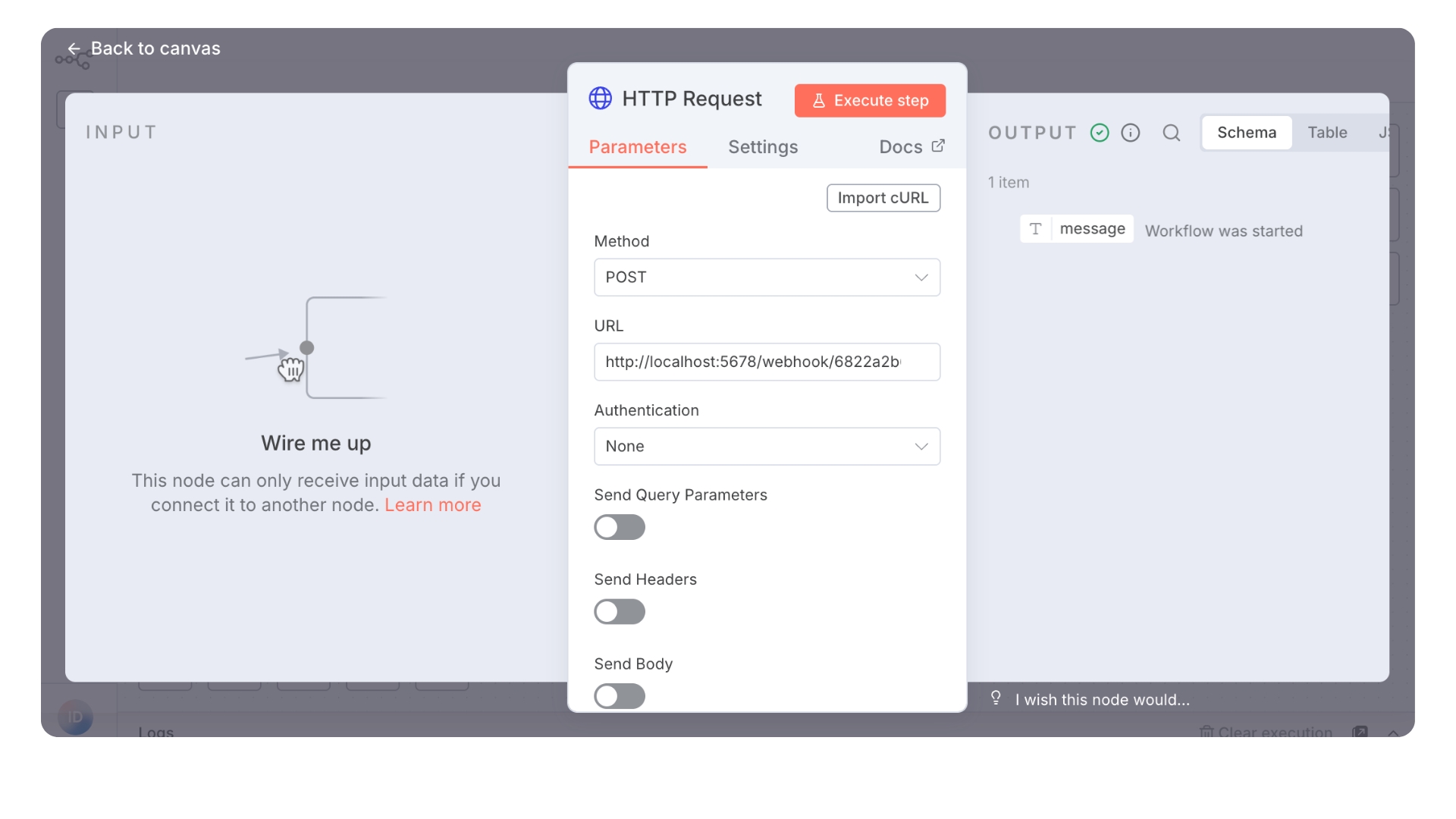
Task: Click the text-type T icon beside the message field
Action: [x=1036, y=228]
